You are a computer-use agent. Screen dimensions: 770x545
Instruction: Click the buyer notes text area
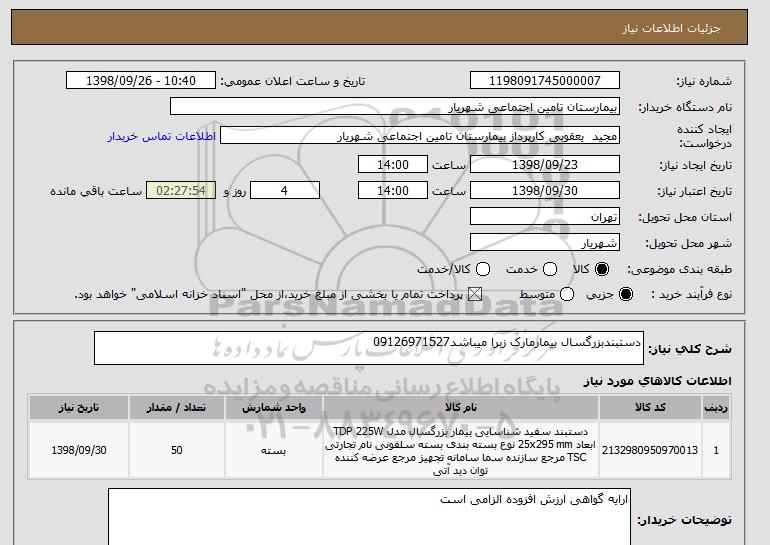pyautogui.click(x=369, y=517)
